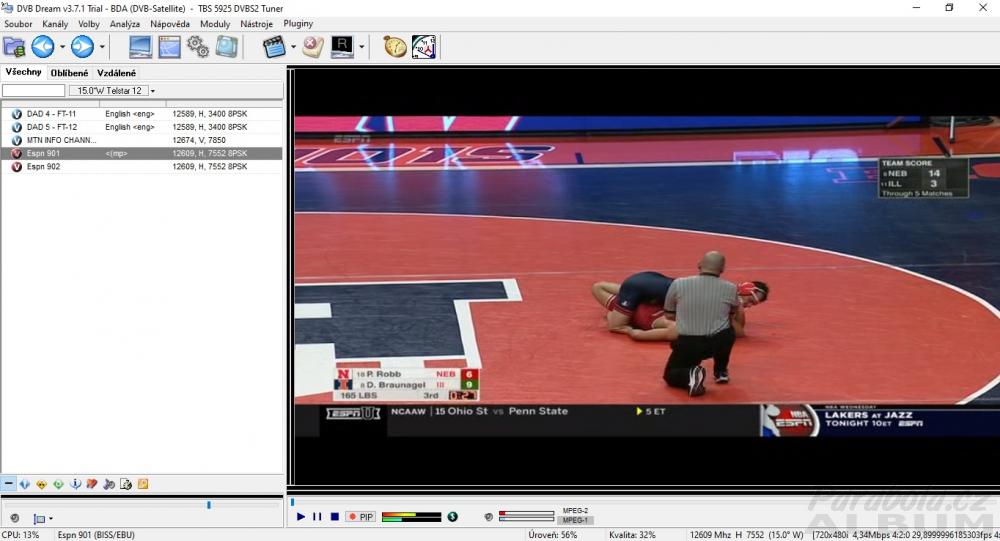Click the minus filter button below channel list
Viewport: 1000px width, 541px height.
coord(8,484)
